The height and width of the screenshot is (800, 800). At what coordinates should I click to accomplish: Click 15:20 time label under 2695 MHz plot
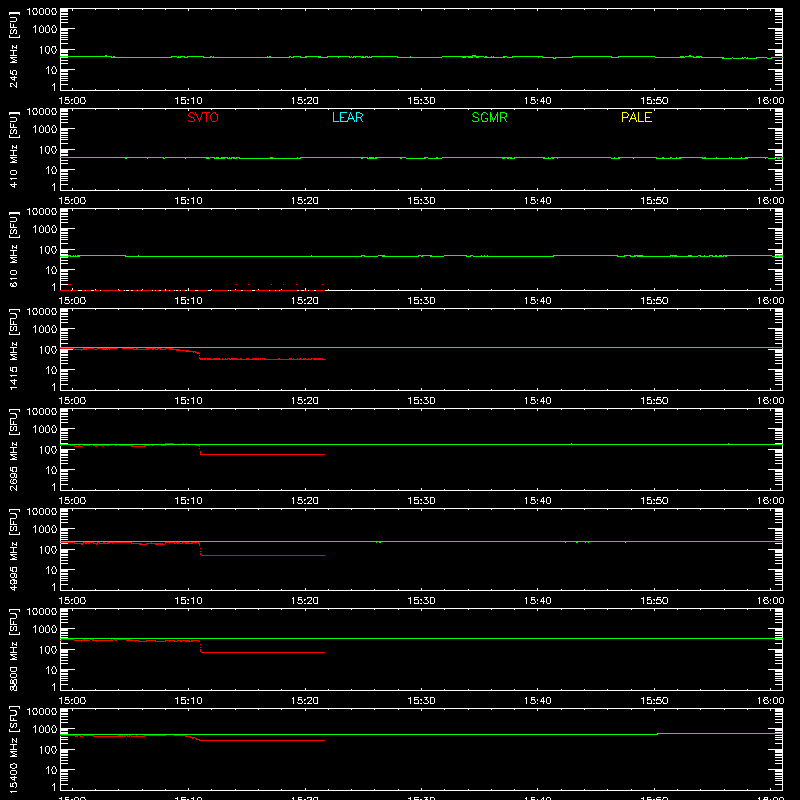click(x=305, y=501)
